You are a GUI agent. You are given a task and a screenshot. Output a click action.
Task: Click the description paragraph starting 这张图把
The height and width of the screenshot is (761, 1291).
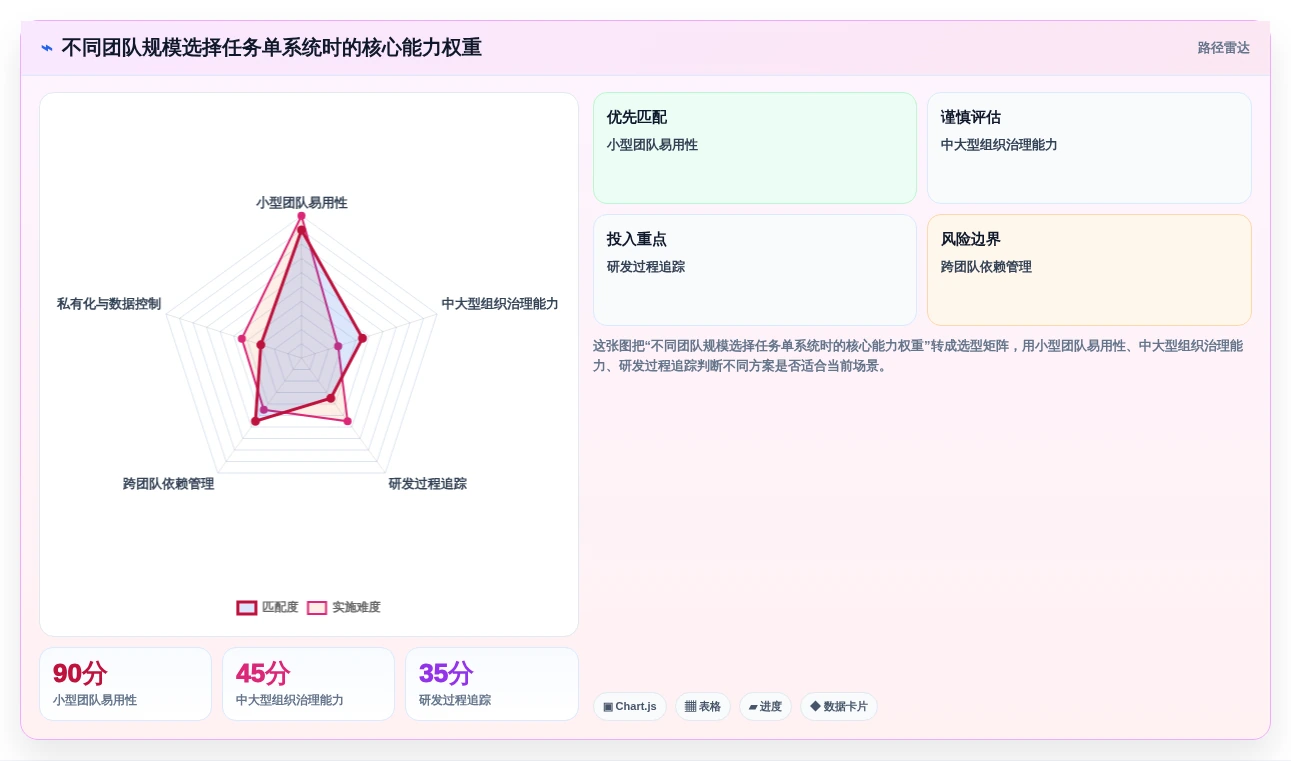coord(919,356)
